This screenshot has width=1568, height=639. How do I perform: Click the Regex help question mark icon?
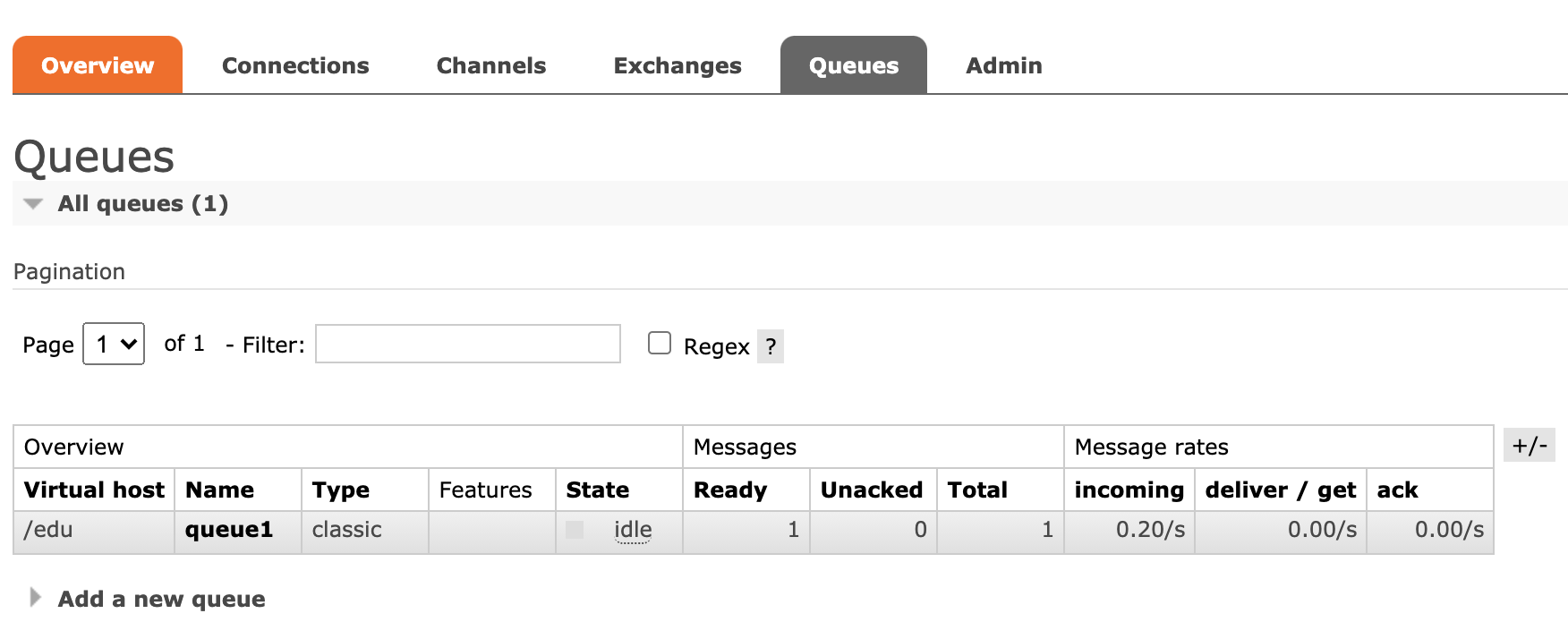pyautogui.click(x=770, y=346)
